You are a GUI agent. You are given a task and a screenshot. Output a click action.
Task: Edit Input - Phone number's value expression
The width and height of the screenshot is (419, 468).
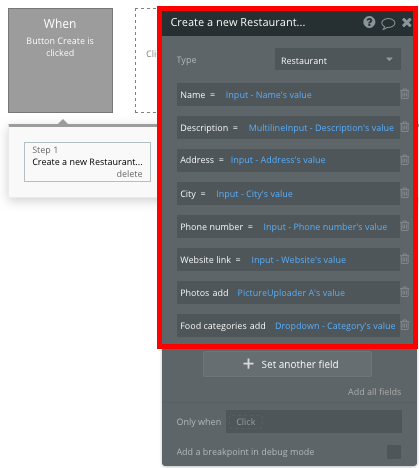tap(325, 227)
